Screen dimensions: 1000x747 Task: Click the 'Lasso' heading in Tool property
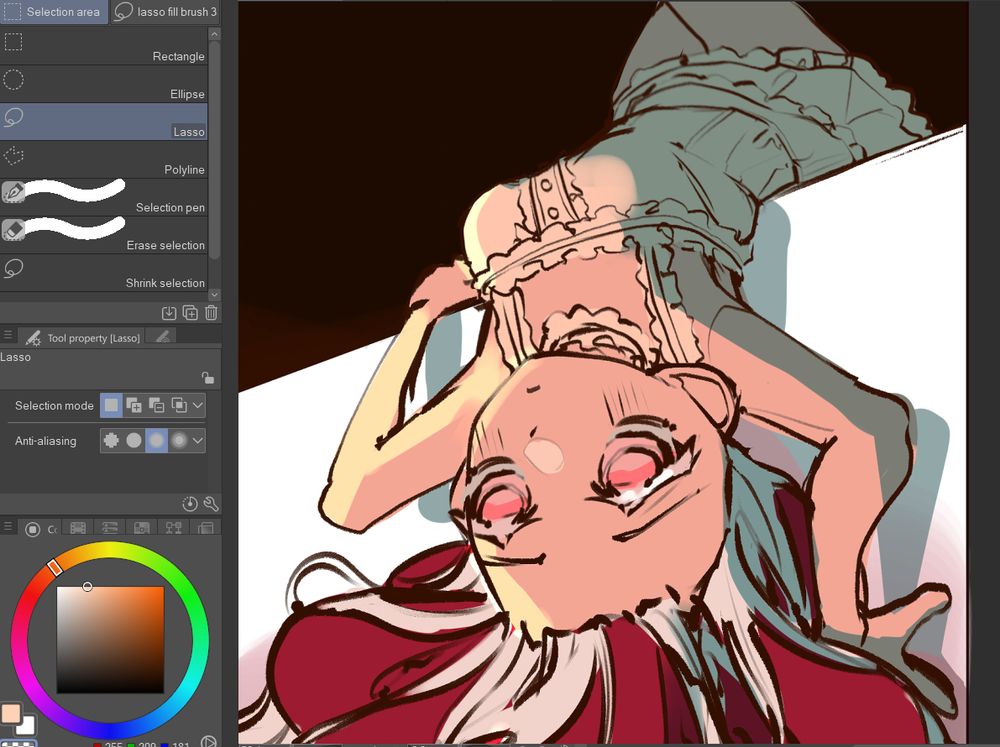(x=15, y=357)
